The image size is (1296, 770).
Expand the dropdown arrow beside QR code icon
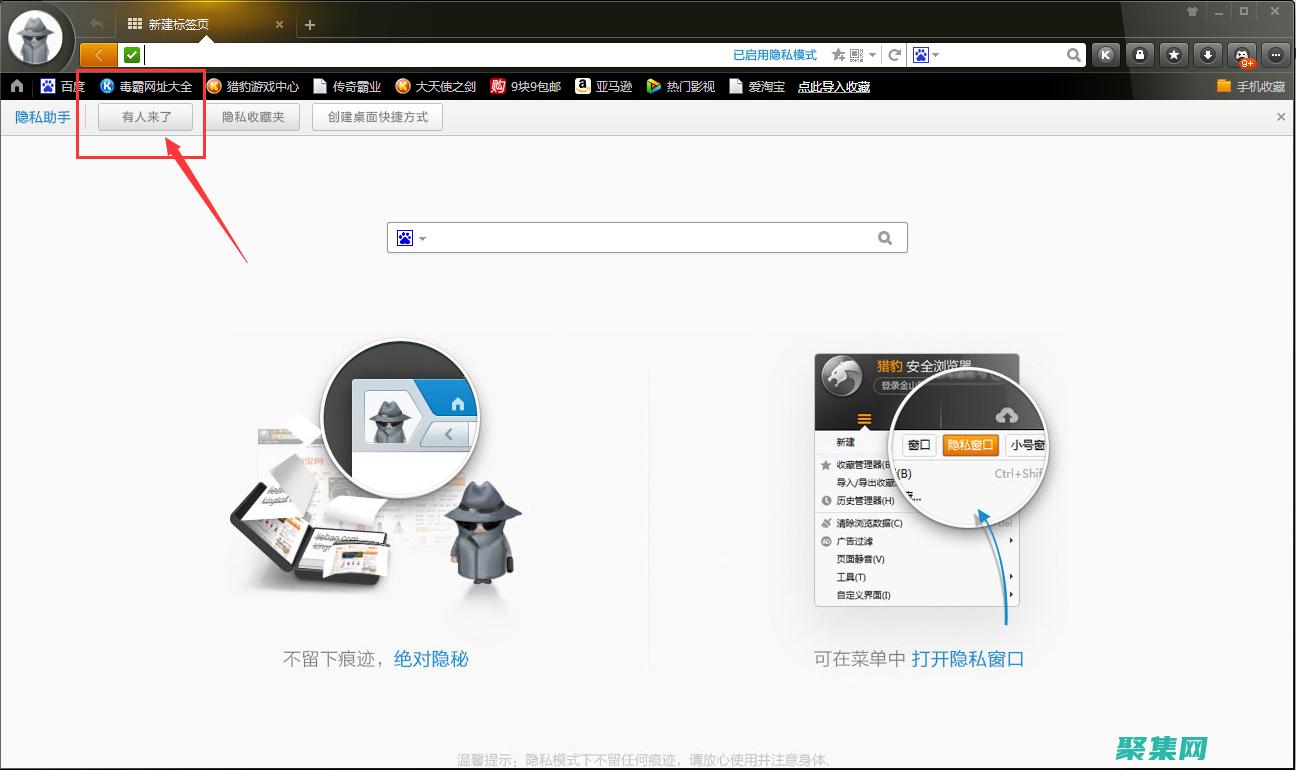point(872,55)
